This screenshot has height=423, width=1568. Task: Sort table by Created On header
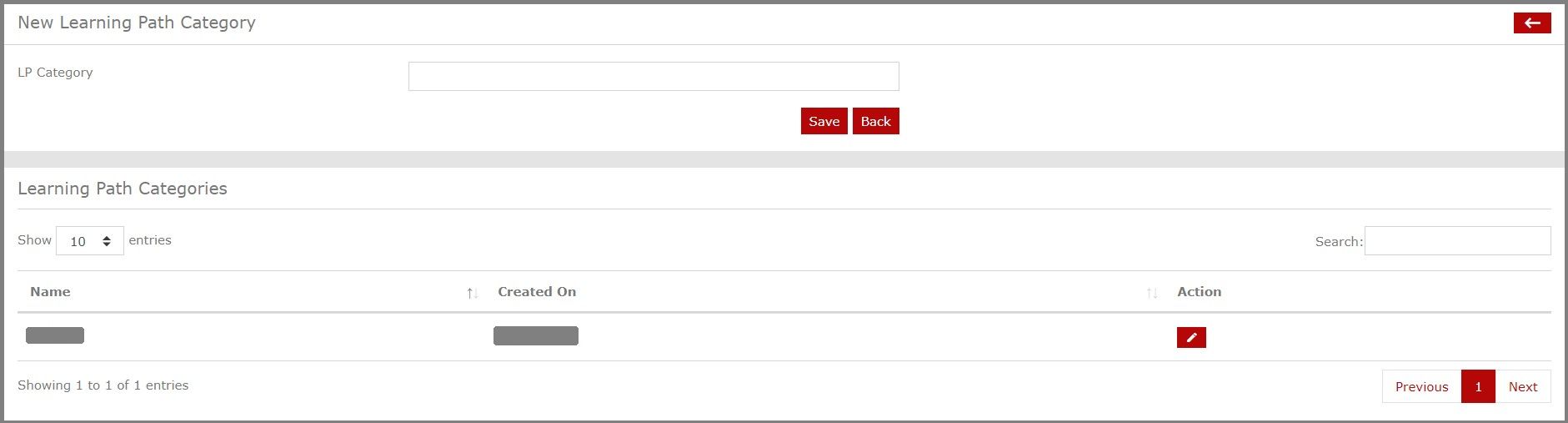(x=537, y=292)
